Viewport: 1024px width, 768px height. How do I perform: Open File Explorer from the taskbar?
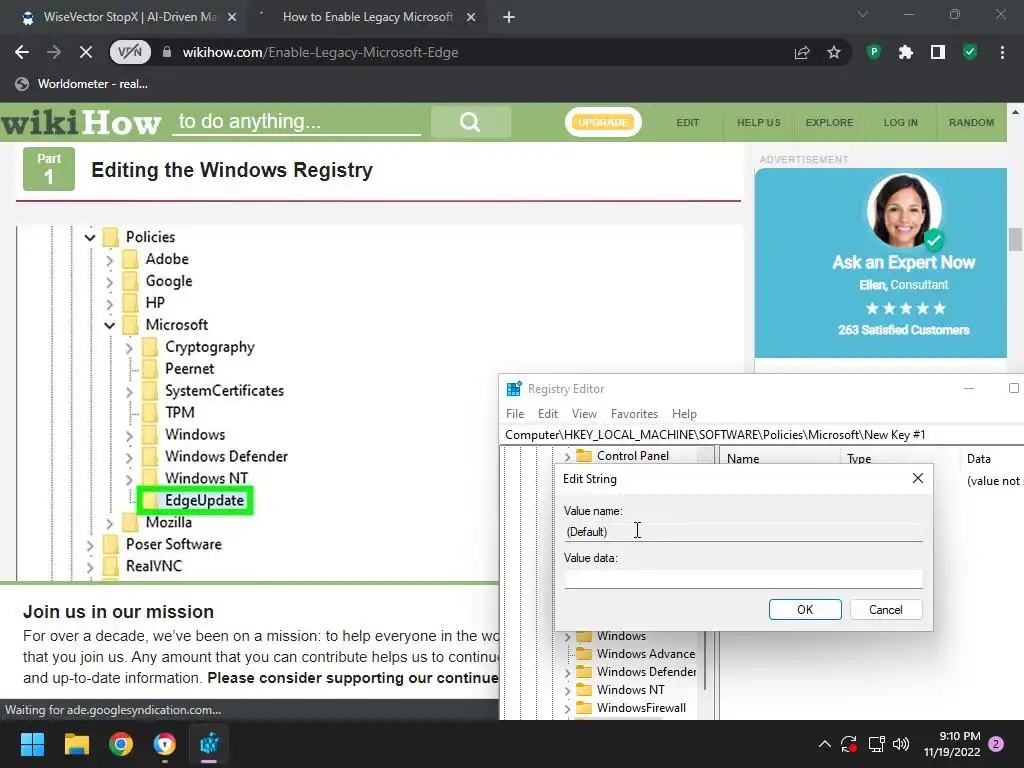tap(76, 744)
